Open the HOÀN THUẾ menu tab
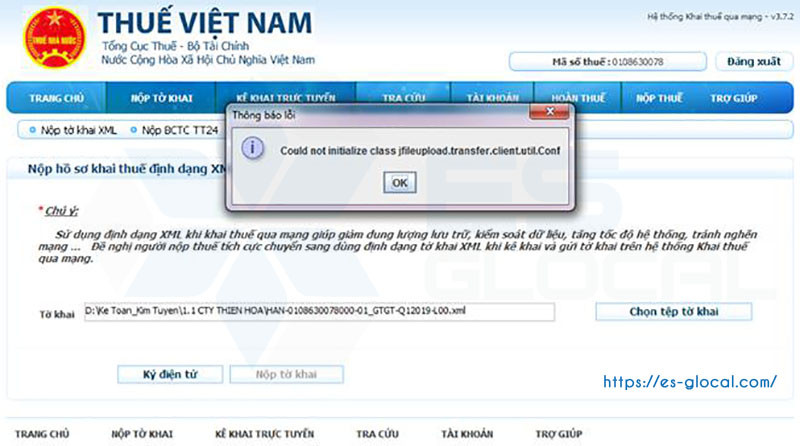 (x=578, y=98)
